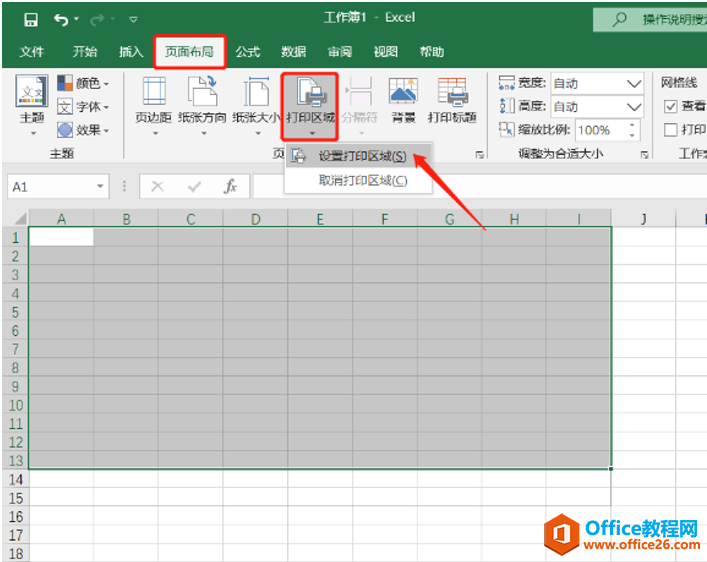Screen dimensions: 707x562
Task: Click the insert function fx icon
Action: click(x=230, y=186)
